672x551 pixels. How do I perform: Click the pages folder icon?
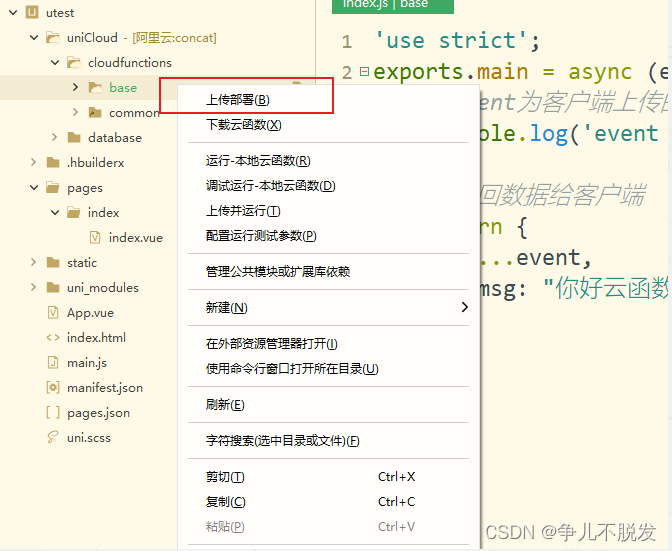(53, 188)
